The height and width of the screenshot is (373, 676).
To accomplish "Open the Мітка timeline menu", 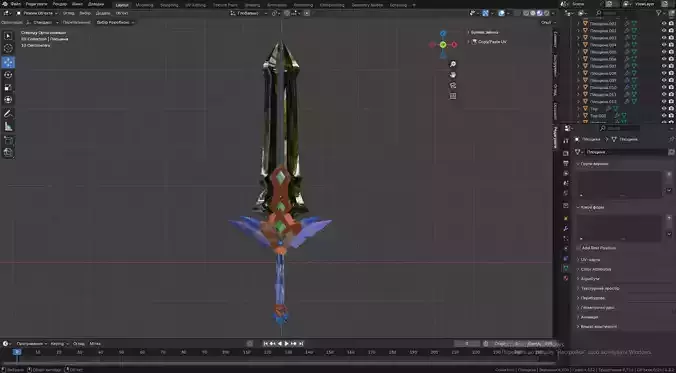I will [95, 344].
